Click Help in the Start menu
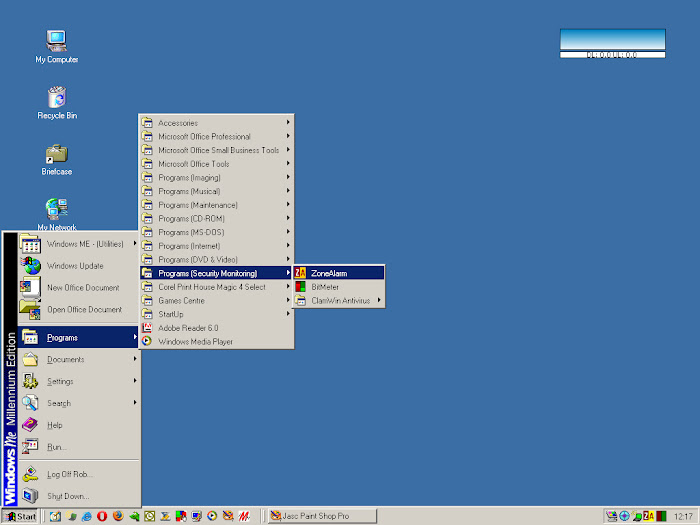Screen dimensions: 700x525 pyautogui.click(x=79, y=425)
